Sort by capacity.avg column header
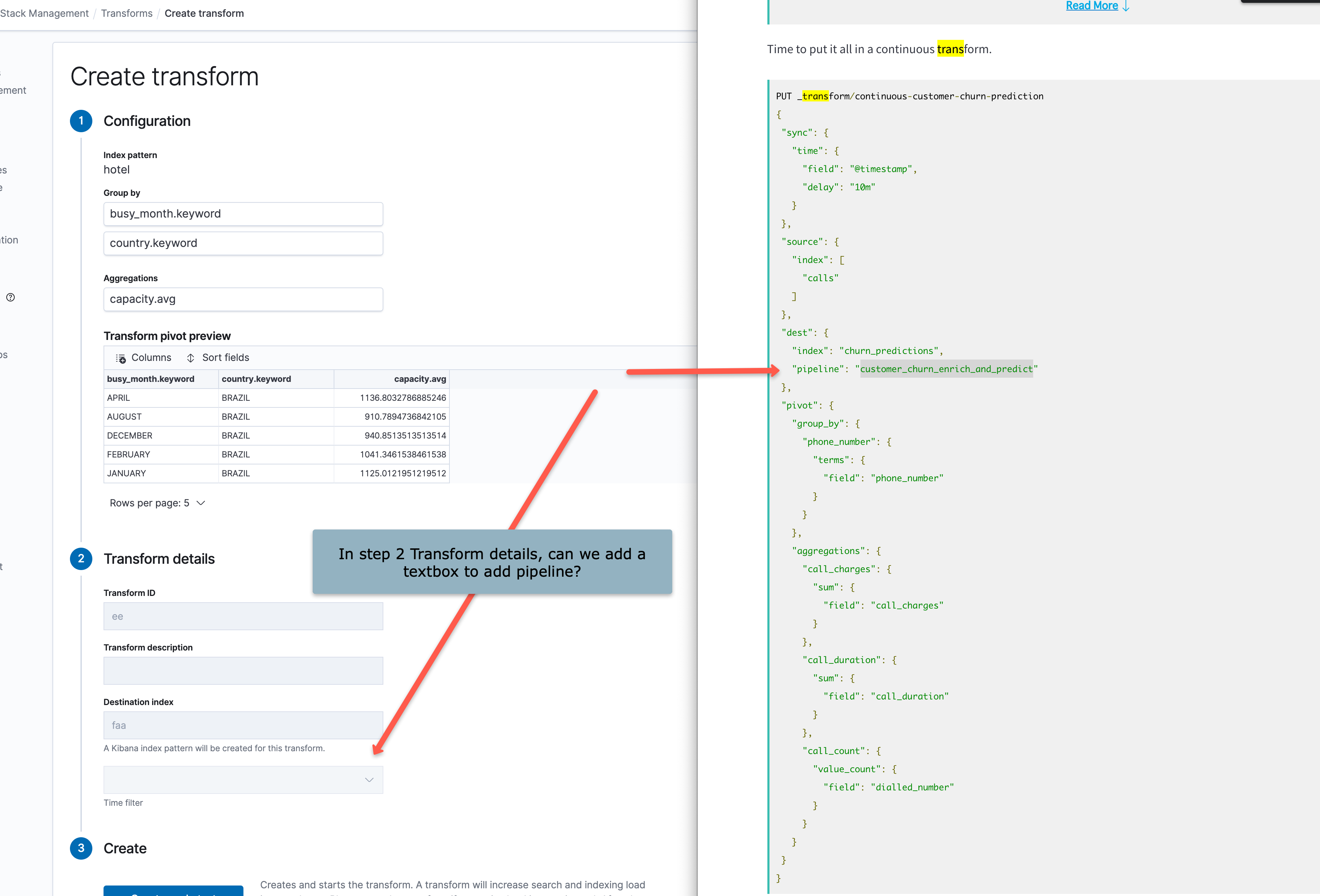 pos(391,379)
